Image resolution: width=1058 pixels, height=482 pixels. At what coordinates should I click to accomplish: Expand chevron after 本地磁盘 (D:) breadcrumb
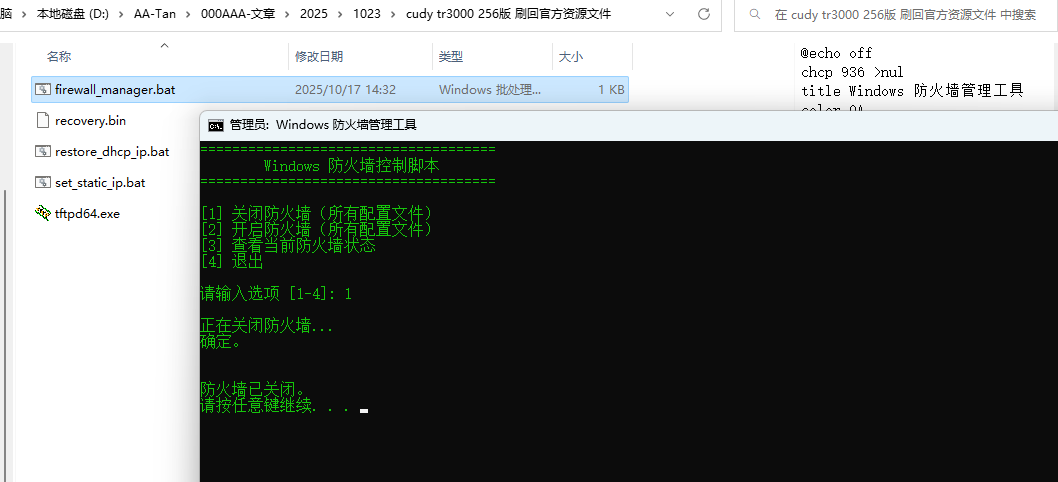click(121, 15)
